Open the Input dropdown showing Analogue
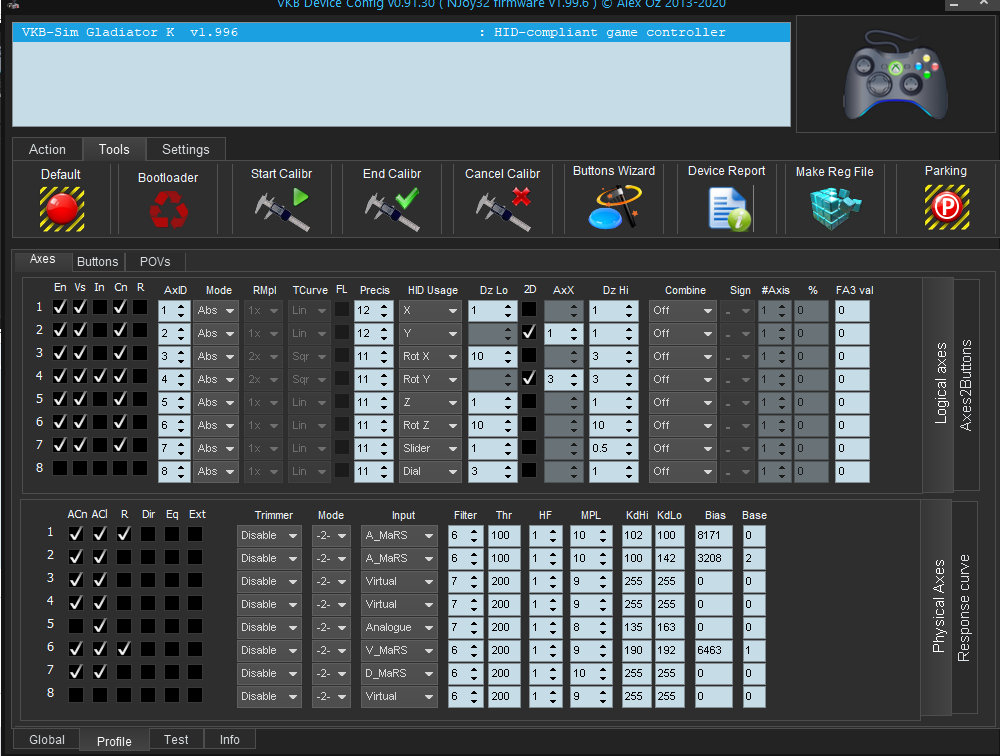Viewport: 1000px width, 756px height. coord(399,628)
